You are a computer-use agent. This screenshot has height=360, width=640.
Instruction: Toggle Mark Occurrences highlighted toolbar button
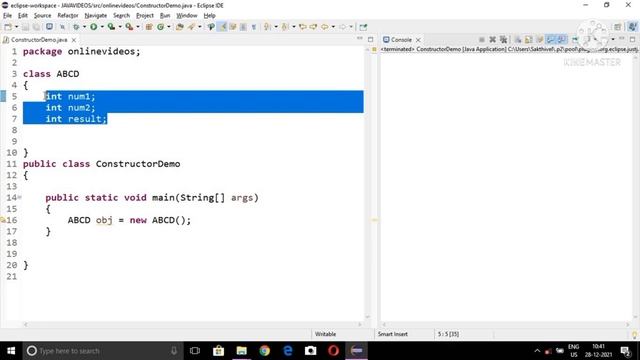[x=222, y=27]
